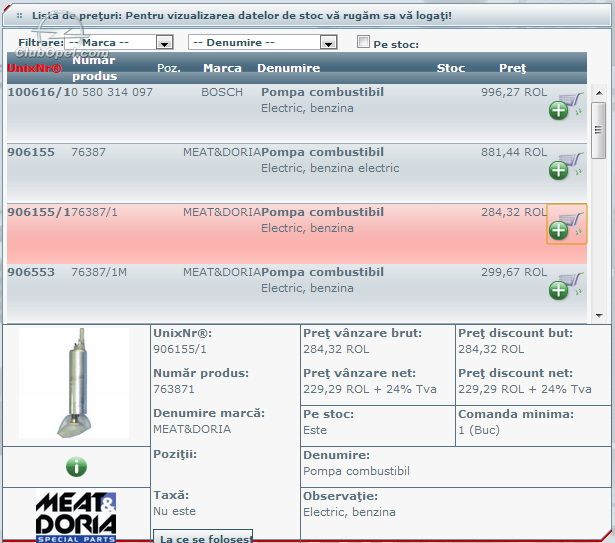The width and height of the screenshot is (615, 543).
Task: Sort by UnixNr column header
Action: pyautogui.click(x=35, y=68)
